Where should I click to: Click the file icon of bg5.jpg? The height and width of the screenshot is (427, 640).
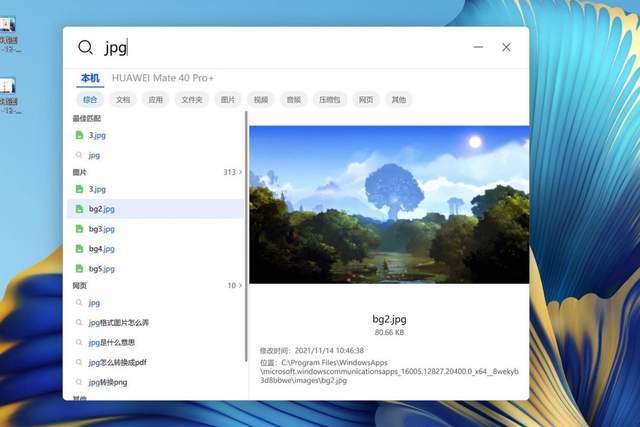click(79, 269)
